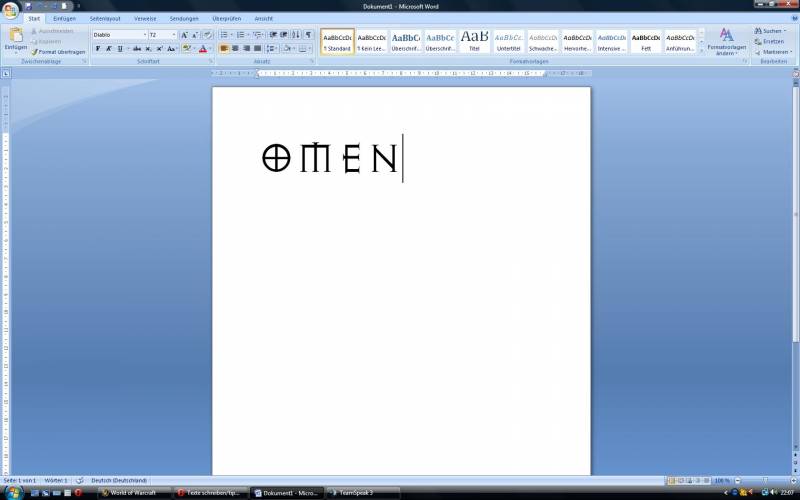
Task: Open the multilevel list button
Action: (x=257, y=35)
